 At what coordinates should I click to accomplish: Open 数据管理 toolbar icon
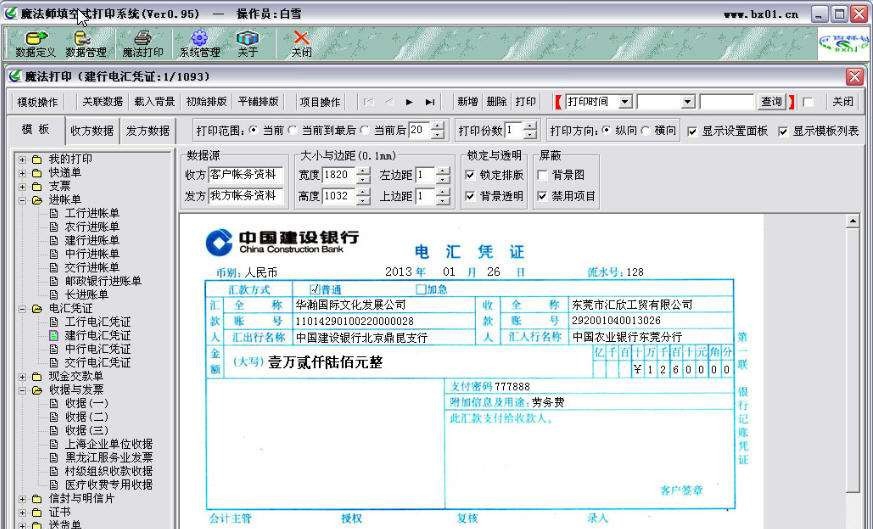[85, 44]
